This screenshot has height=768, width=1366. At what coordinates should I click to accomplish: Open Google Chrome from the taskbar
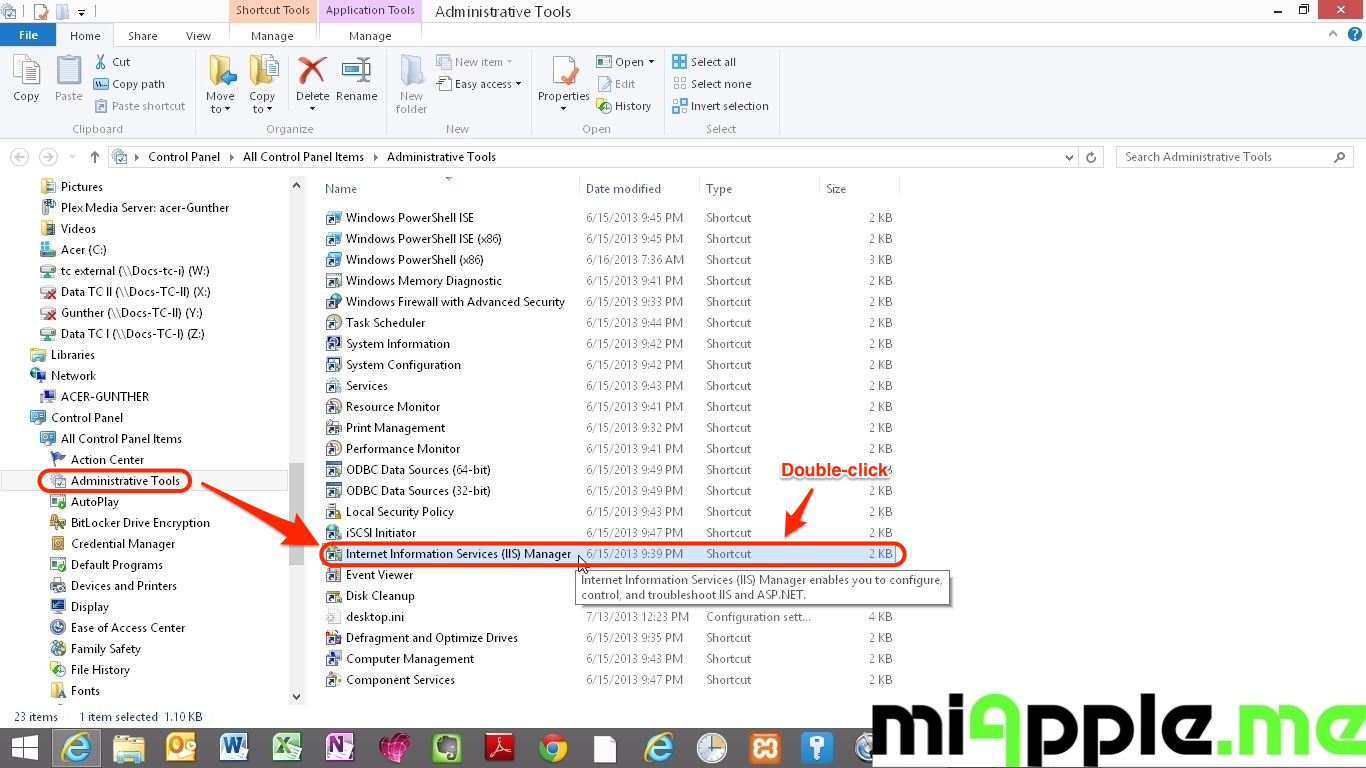click(552, 748)
